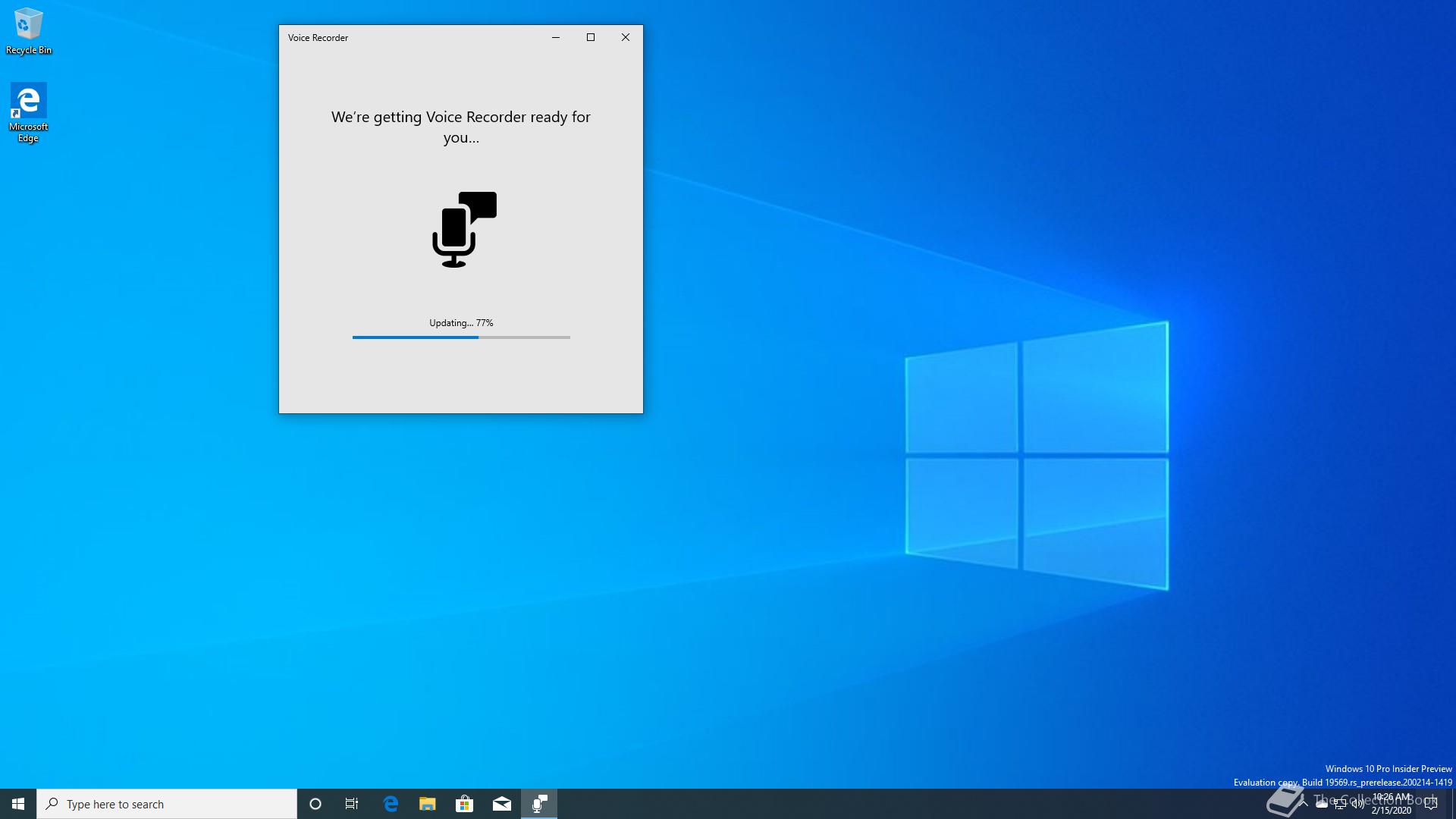Viewport: 1456px width, 819px height.
Task: Show hidden system tray icons
Action: (1304, 804)
